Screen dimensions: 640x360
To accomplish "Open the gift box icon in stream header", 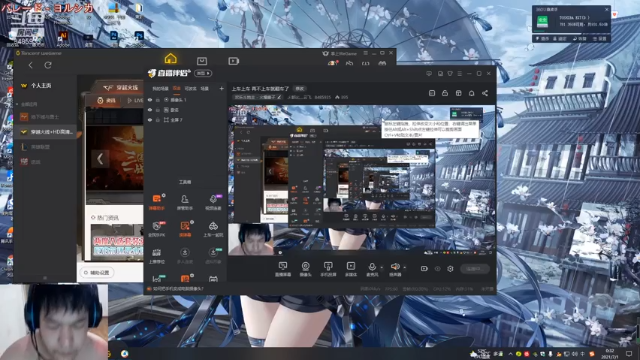I will click(458, 93).
